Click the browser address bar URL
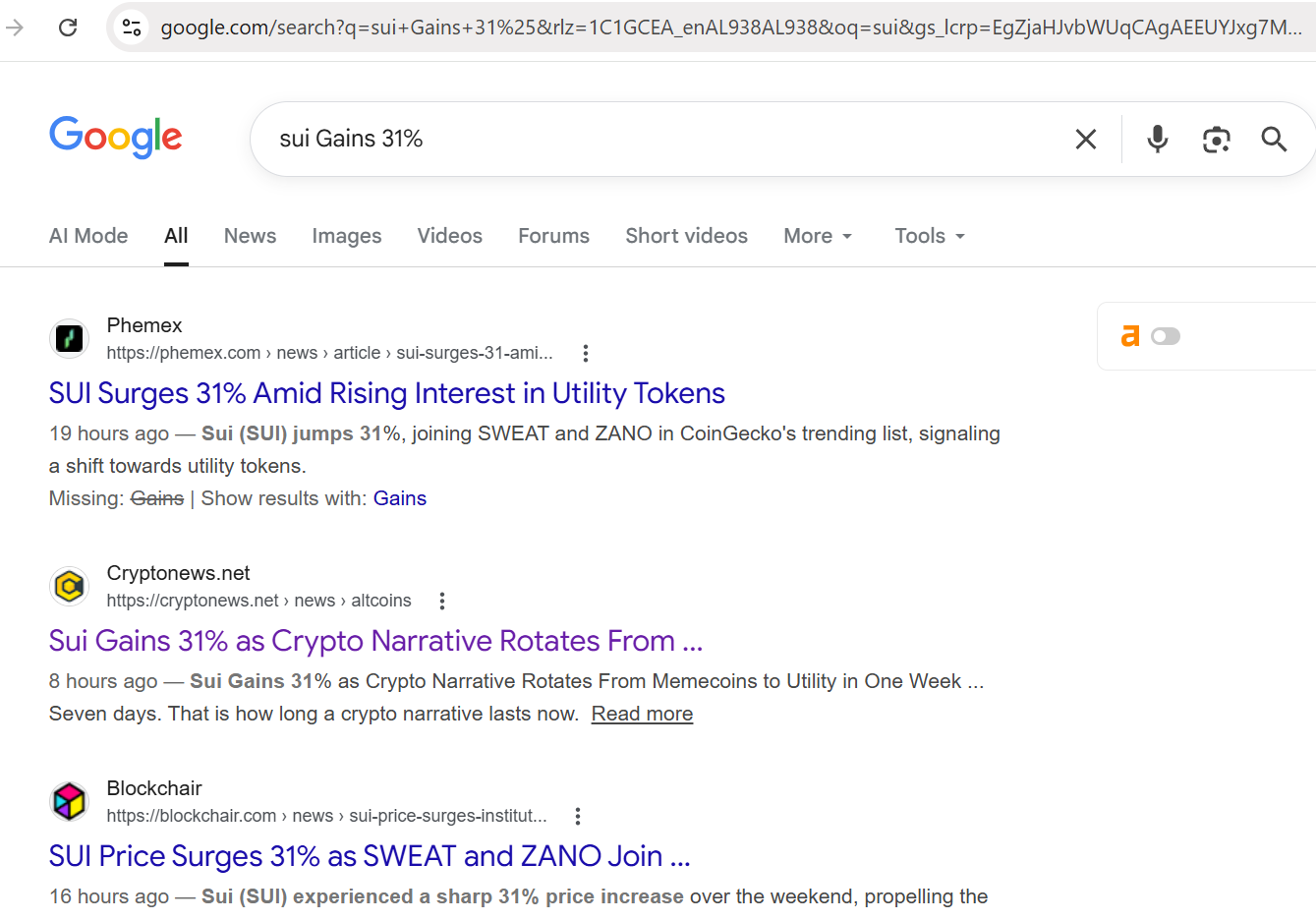The height and width of the screenshot is (921, 1316). click(731, 28)
